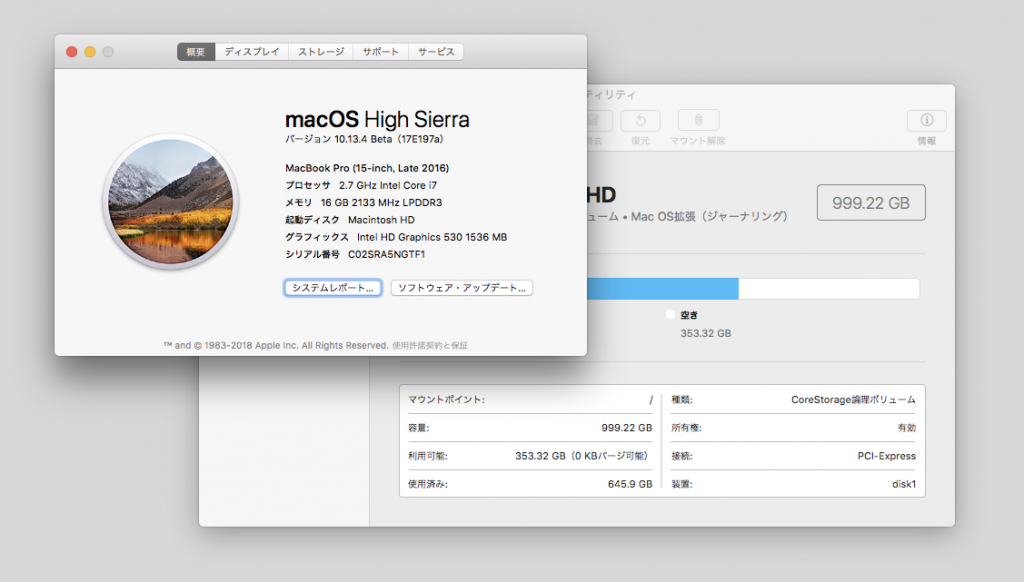Click the マウント解除 unmount icon in Disk Utility
Viewport: 1024px width, 582px height.
[x=698, y=120]
